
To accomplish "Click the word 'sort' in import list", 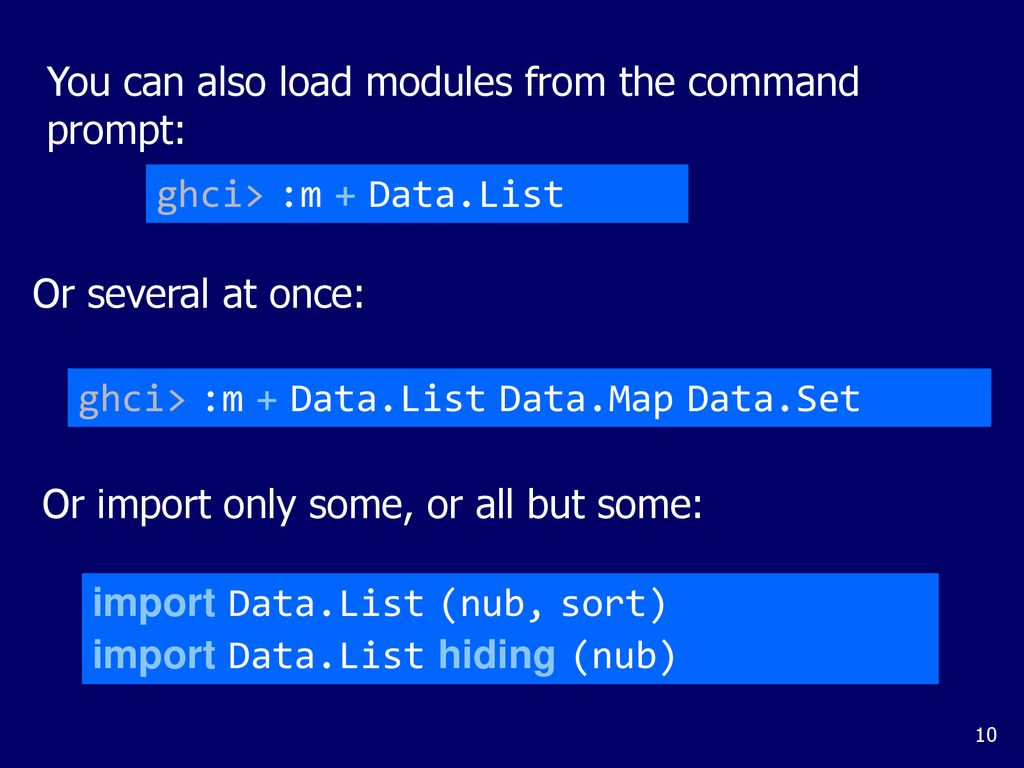I will 604,604.
